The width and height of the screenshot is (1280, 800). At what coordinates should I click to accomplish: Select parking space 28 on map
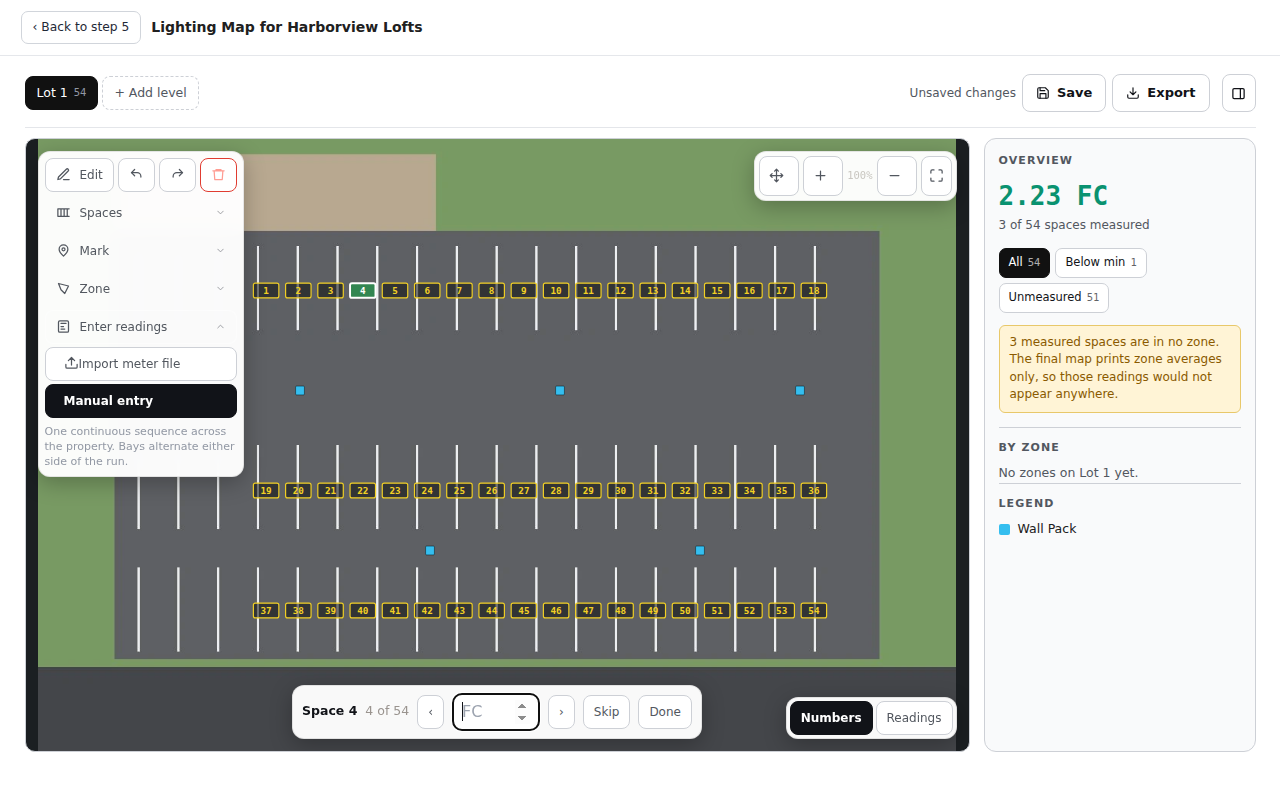556,491
